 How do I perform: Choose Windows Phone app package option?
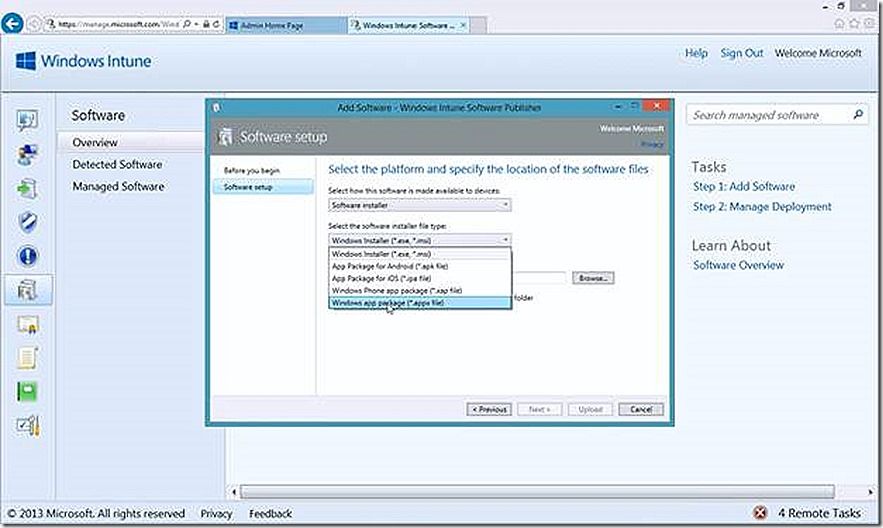pyautogui.click(x=420, y=290)
